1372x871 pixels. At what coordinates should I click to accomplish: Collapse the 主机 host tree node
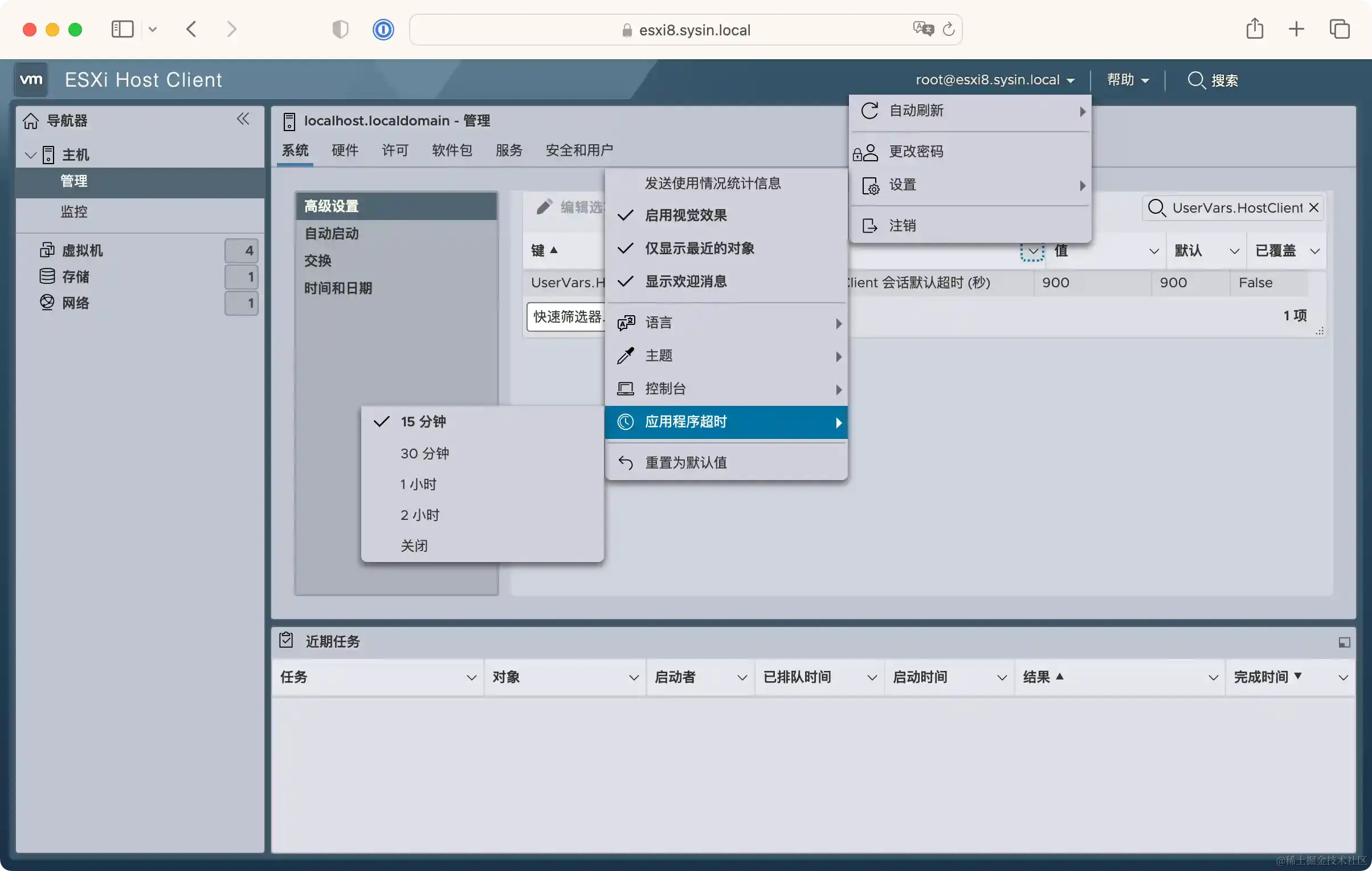pos(31,155)
